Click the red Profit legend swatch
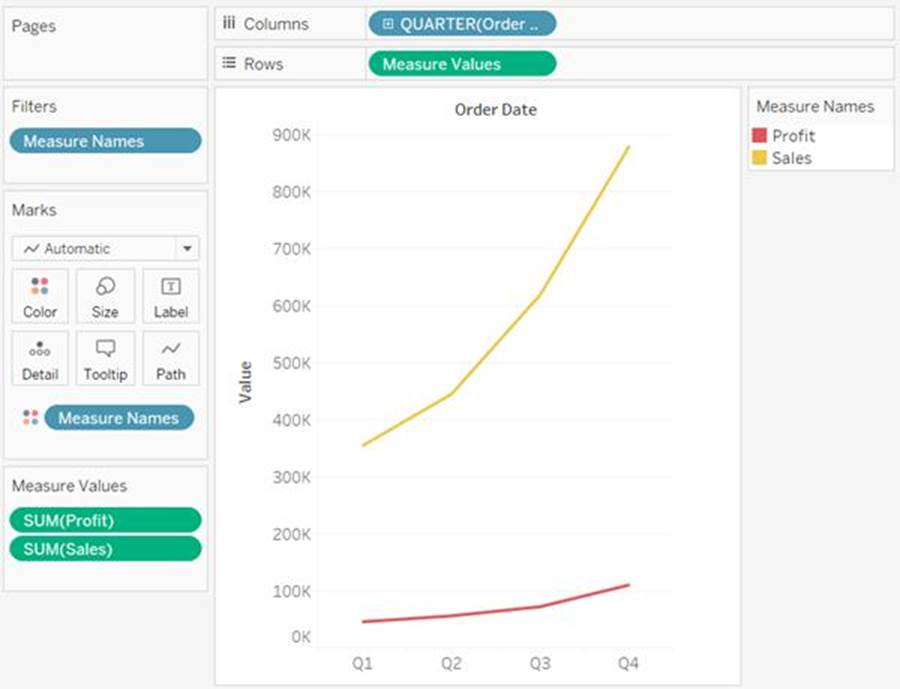This screenshot has width=900, height=689. [760, 136]
